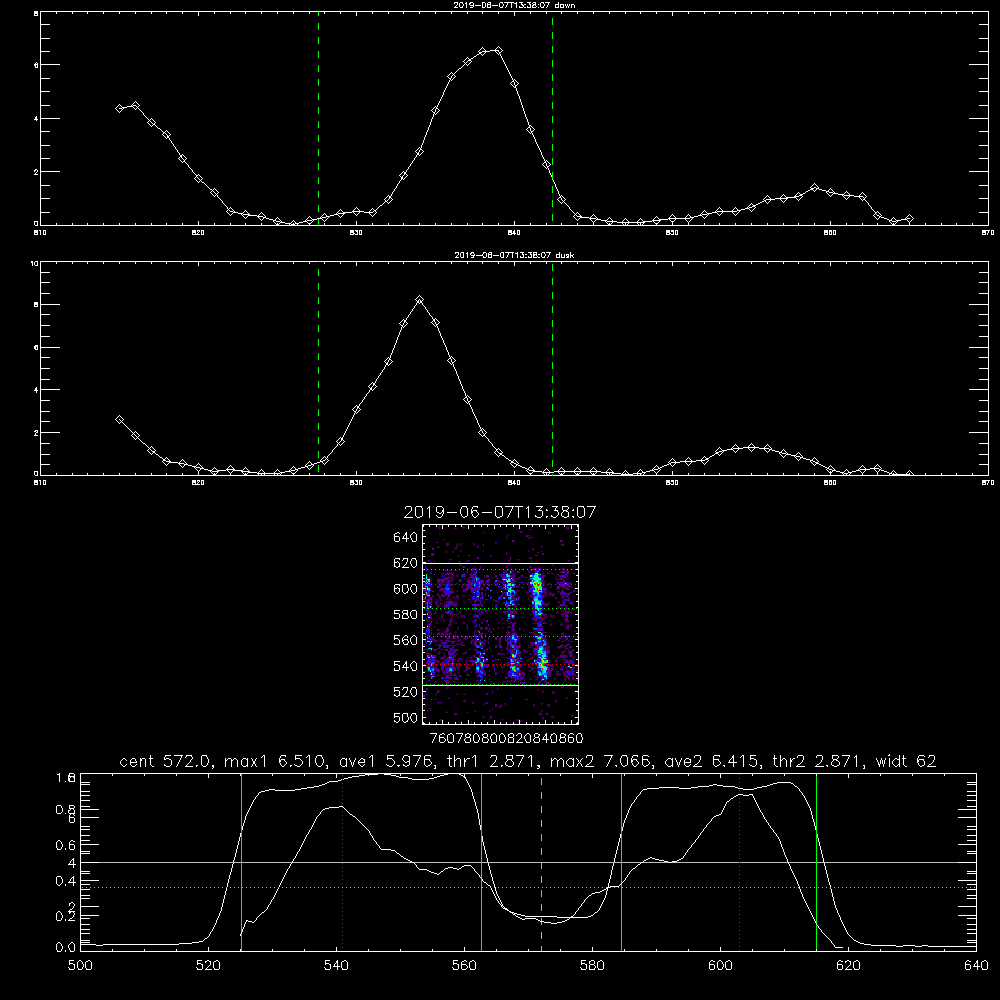
Task: Click x-axis label "870" of the dawn plot
Action: point(987,233)
